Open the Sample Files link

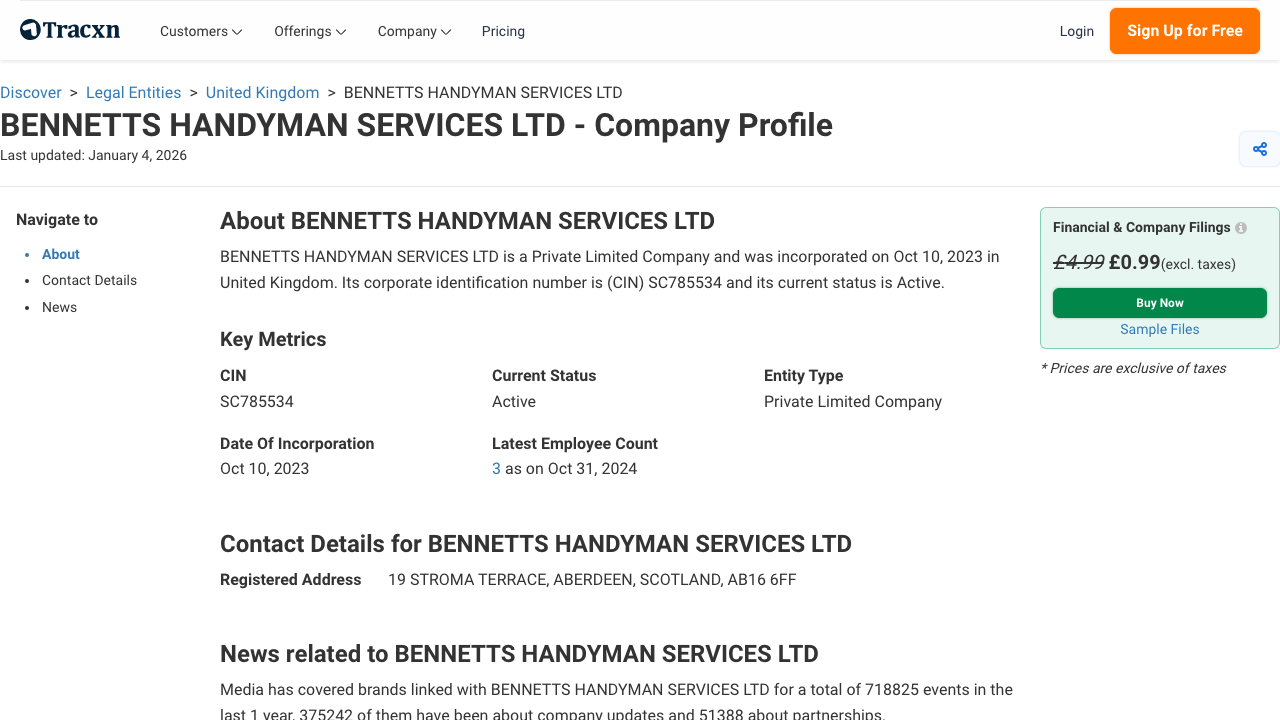[x=1159, y=329]
